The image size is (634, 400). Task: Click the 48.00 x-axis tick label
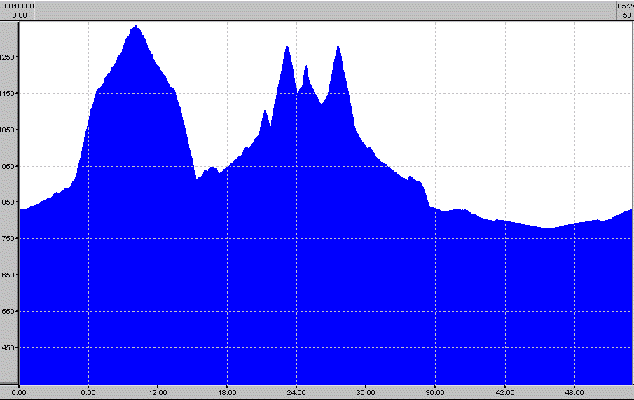(x=575, y=392)
